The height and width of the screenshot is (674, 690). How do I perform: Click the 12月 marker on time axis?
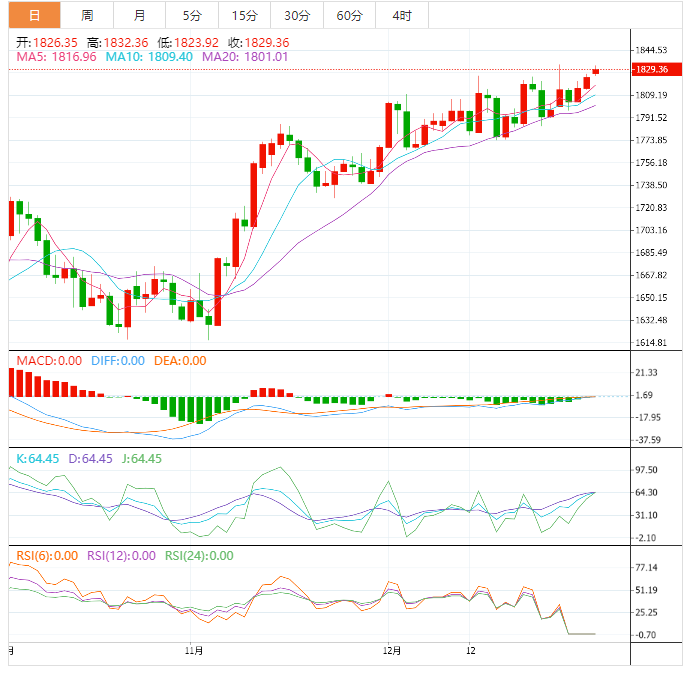click(x=392, y=650)
